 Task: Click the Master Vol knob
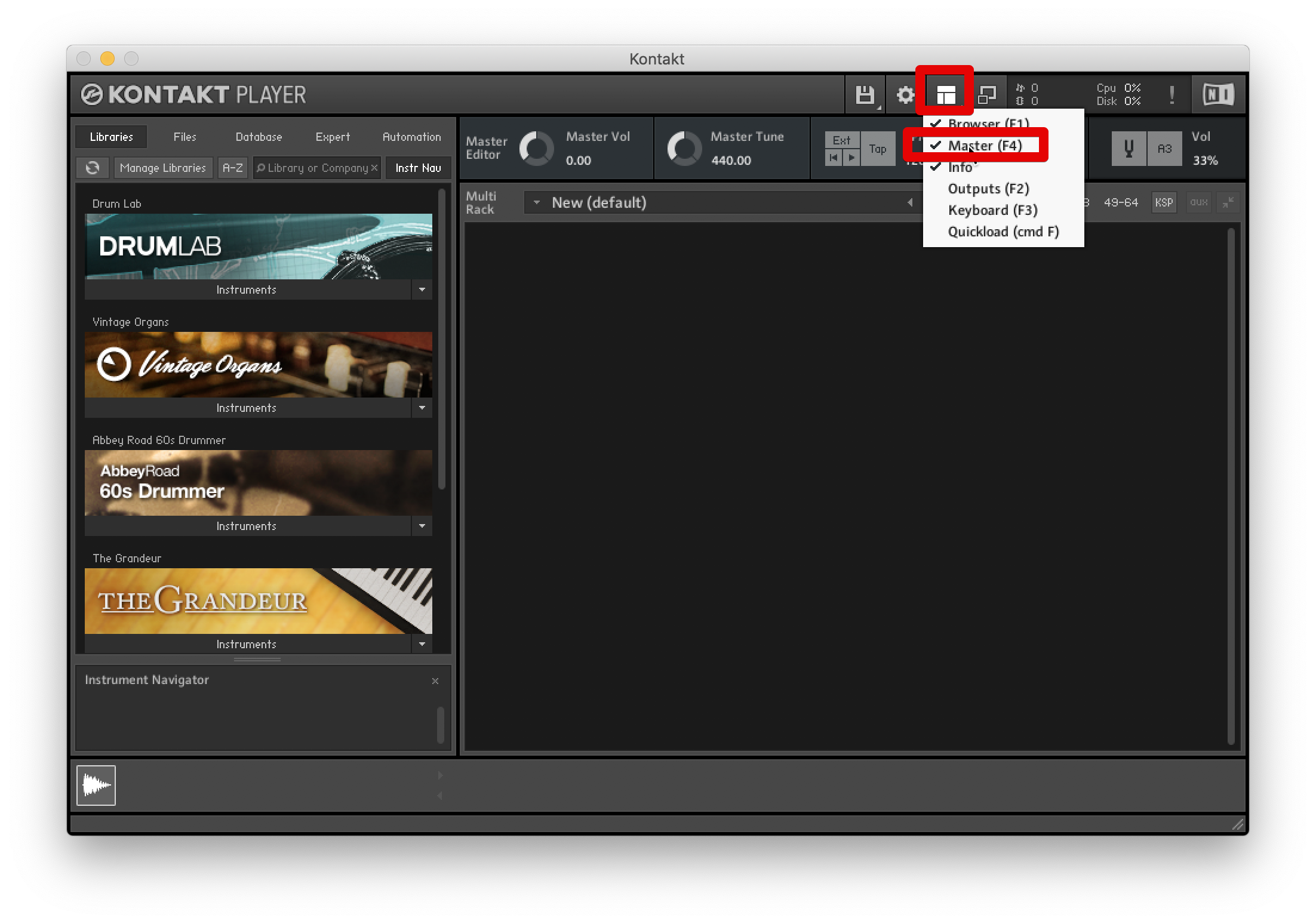[536, 149]
